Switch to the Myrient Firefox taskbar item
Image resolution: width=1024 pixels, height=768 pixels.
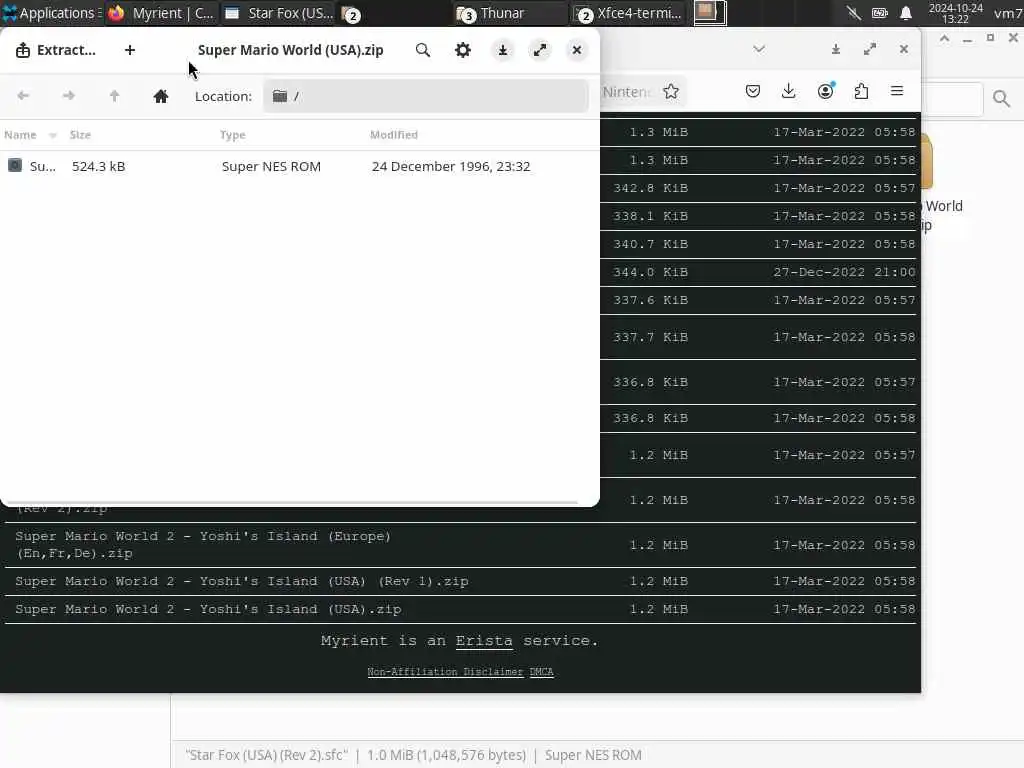[162, 13]
